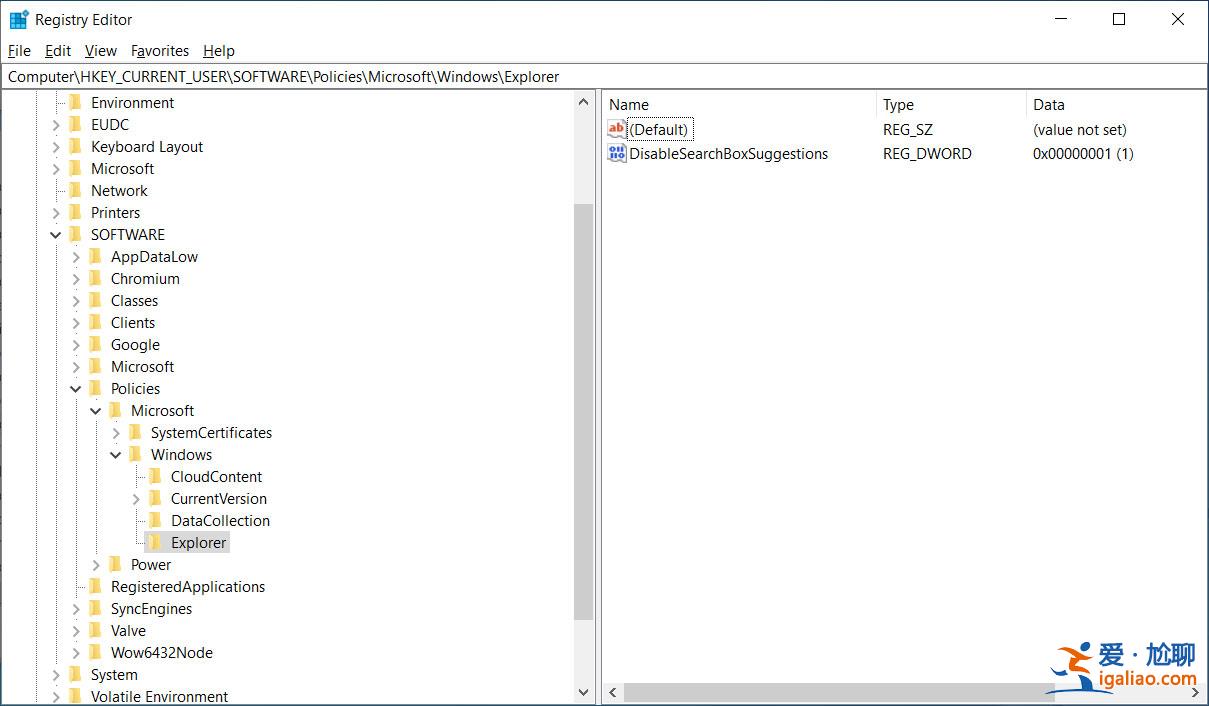Click the Registry Editor app icon in title bar
The width and height of the screenshot is (1209, 706).
click(19, 20)
